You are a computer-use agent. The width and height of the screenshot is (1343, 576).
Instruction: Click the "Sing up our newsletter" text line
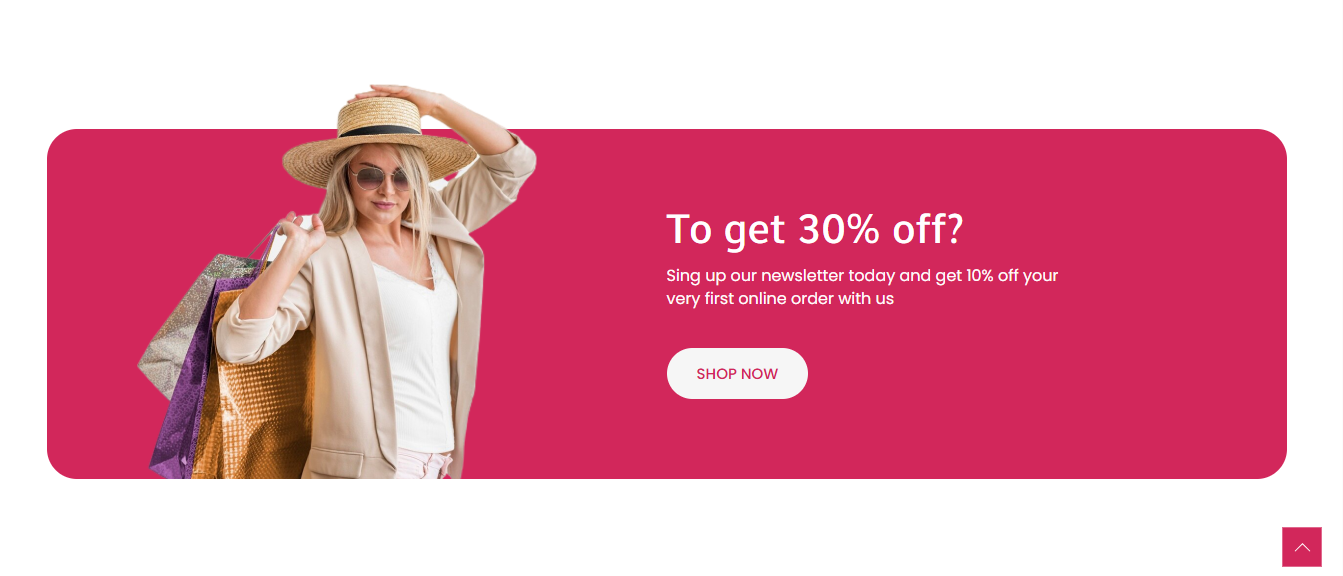click(x=862, y=275)
